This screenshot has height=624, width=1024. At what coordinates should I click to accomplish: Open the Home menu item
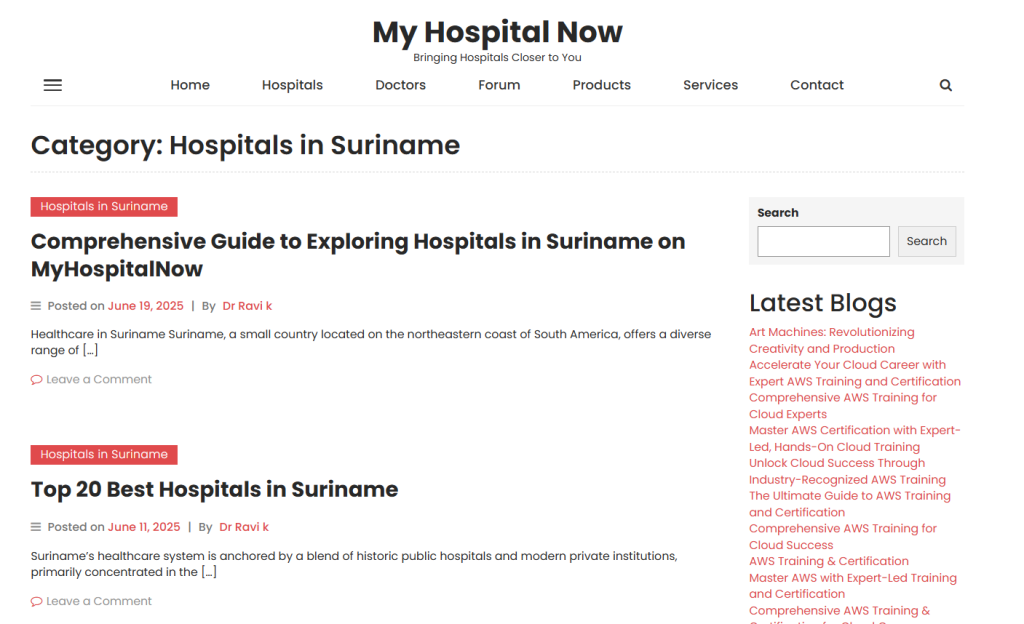click(190, 85)
